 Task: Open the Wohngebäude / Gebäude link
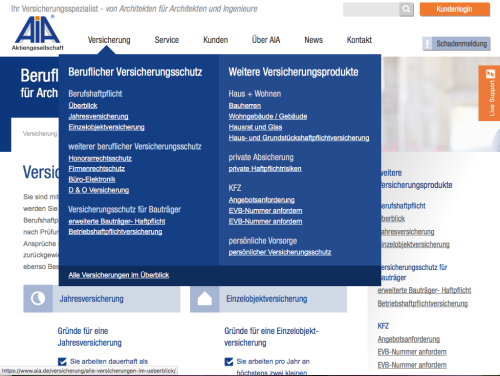tap(268, 116)
